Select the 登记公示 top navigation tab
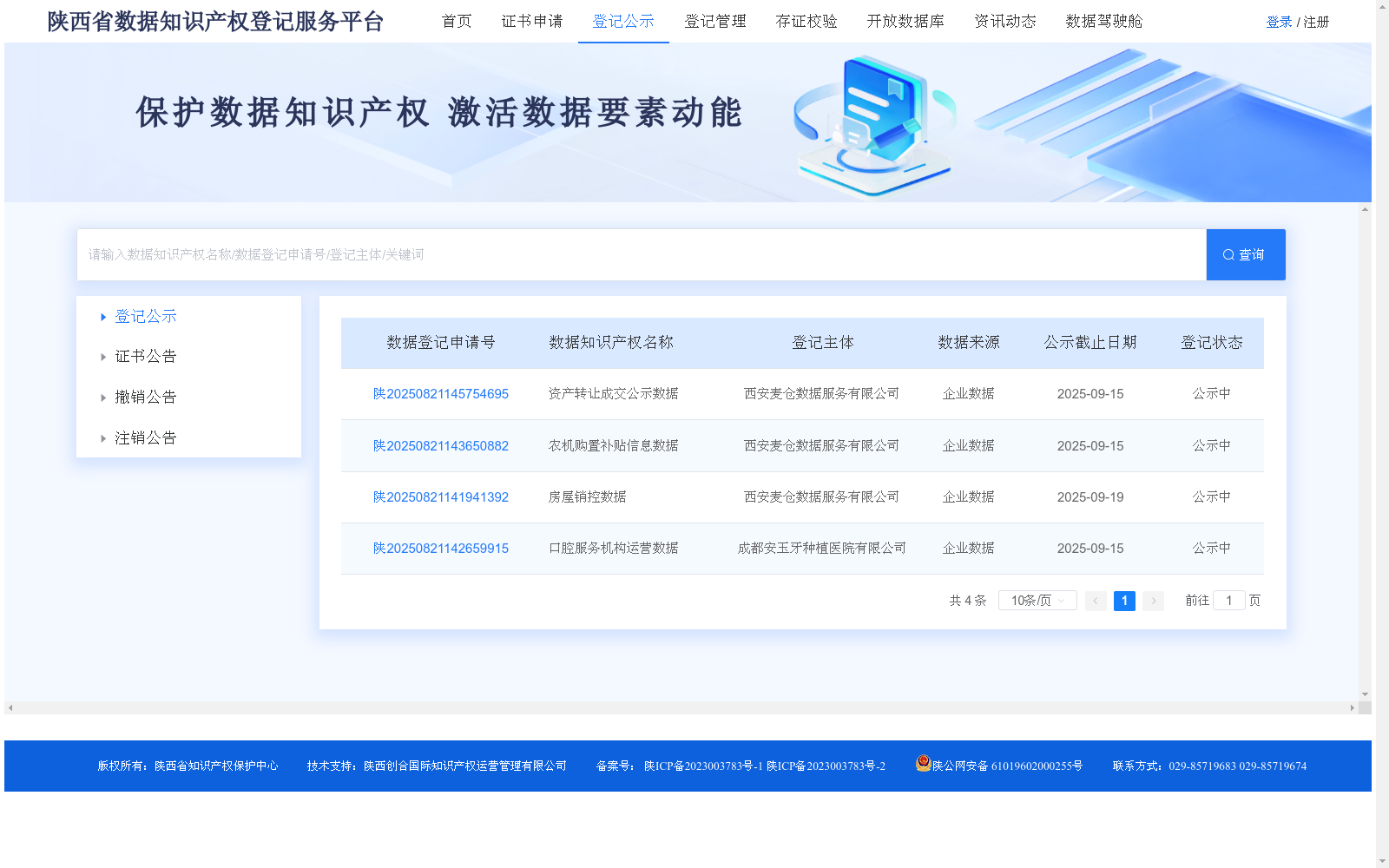This screenshot has width=1389, height=868. (x=623, y=22)
